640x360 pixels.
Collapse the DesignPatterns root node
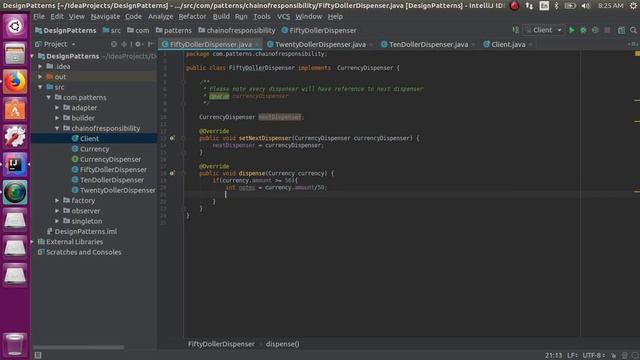click(33, 56)
